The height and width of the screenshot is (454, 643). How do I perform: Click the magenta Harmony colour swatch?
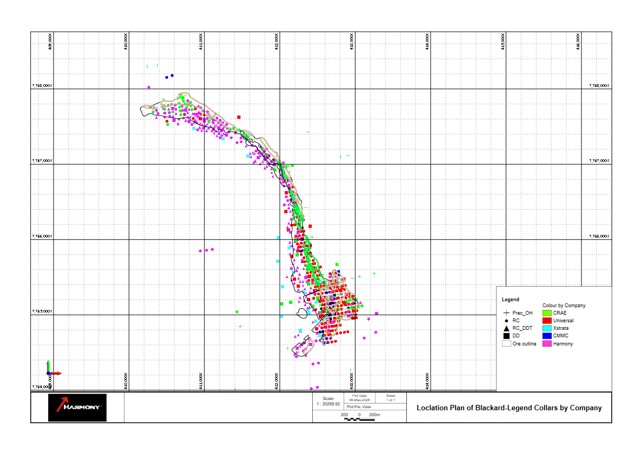click(547, 344)
